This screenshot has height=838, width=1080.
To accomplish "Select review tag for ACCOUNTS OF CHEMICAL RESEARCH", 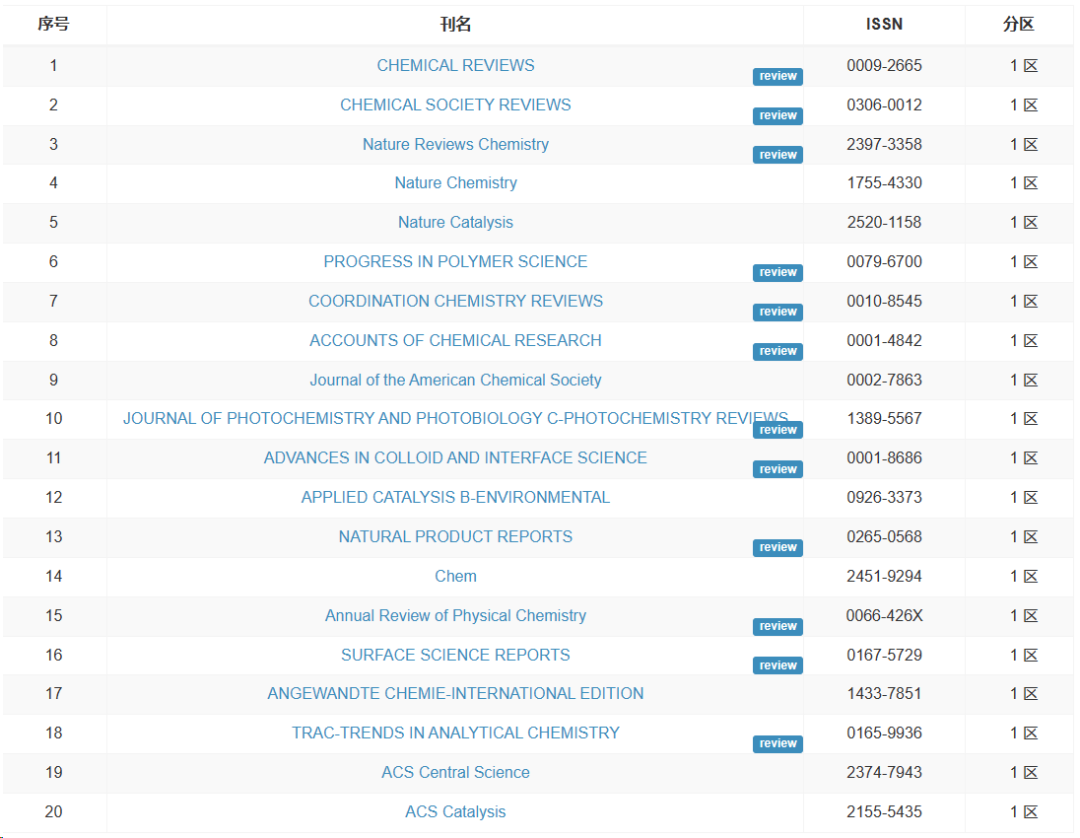I will [778, 351].
